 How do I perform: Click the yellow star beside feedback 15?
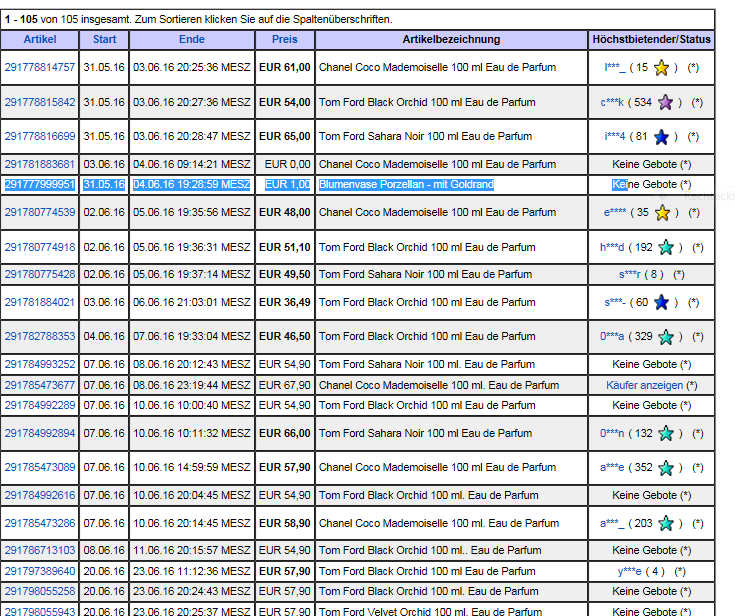(661, 68)
